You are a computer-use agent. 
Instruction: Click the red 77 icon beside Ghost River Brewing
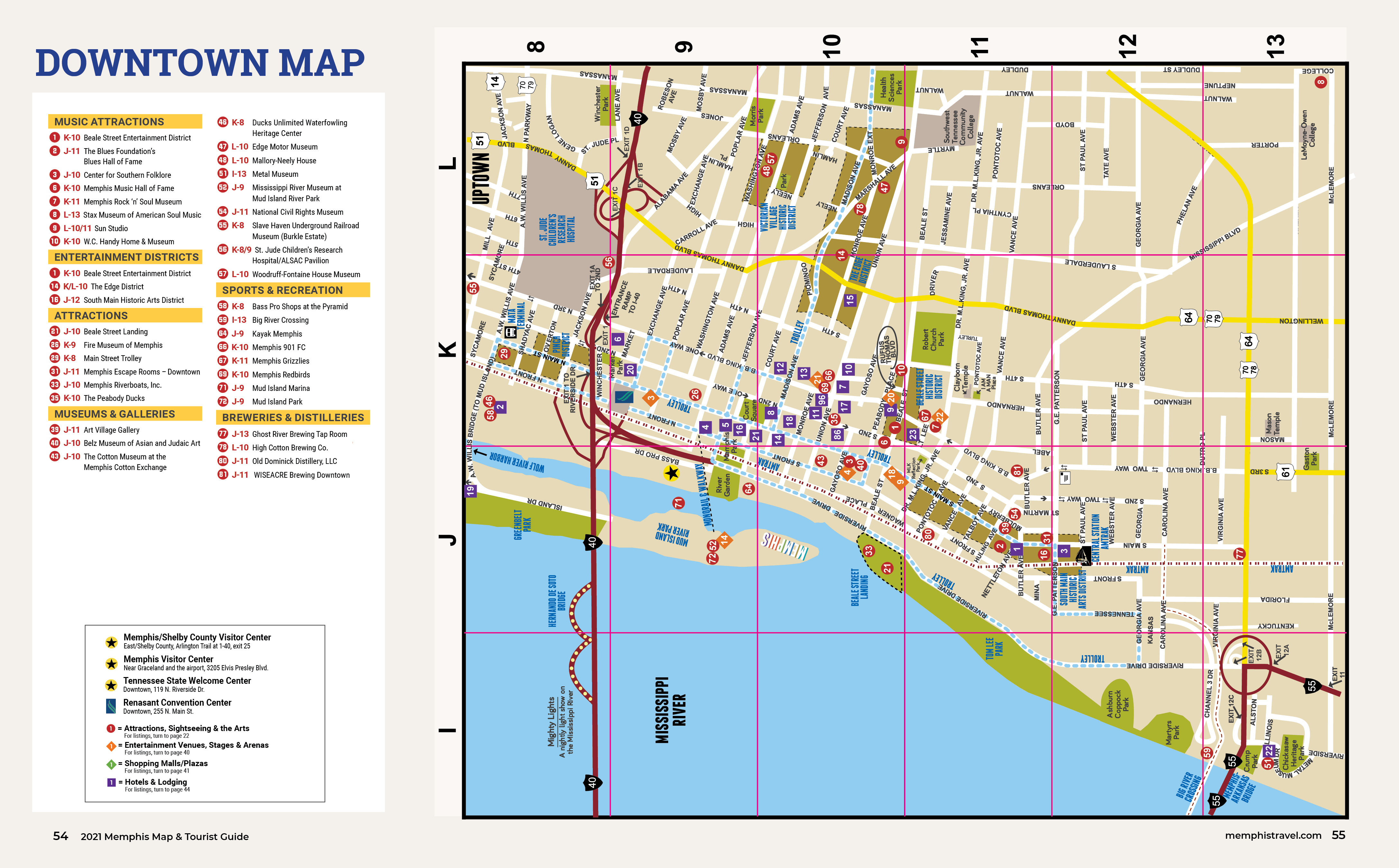(223, 433)
